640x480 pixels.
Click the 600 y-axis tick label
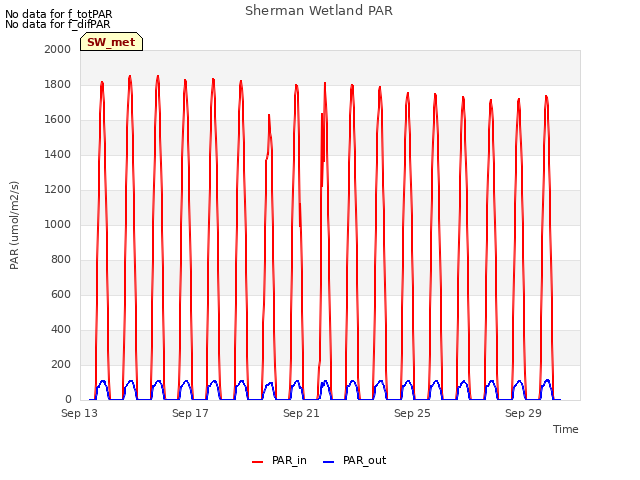(x=61, y=294)
